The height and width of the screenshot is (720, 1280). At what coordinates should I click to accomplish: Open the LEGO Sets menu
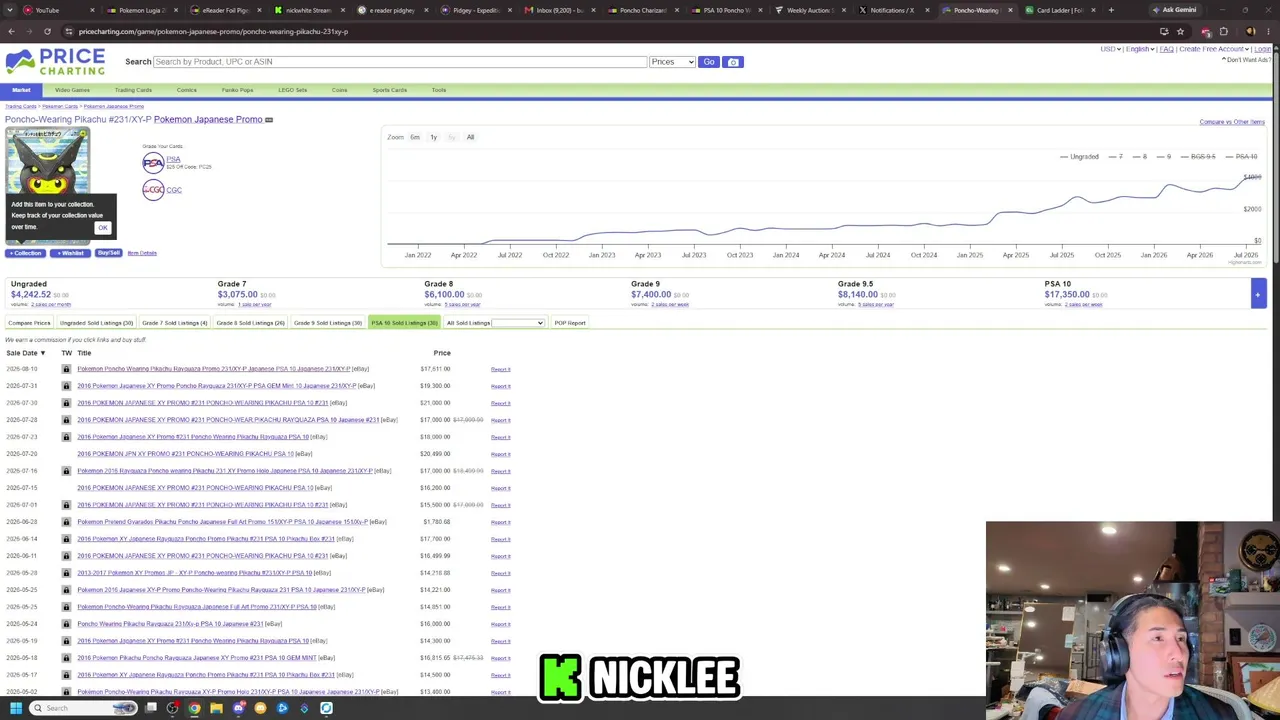tap(293, 90)
